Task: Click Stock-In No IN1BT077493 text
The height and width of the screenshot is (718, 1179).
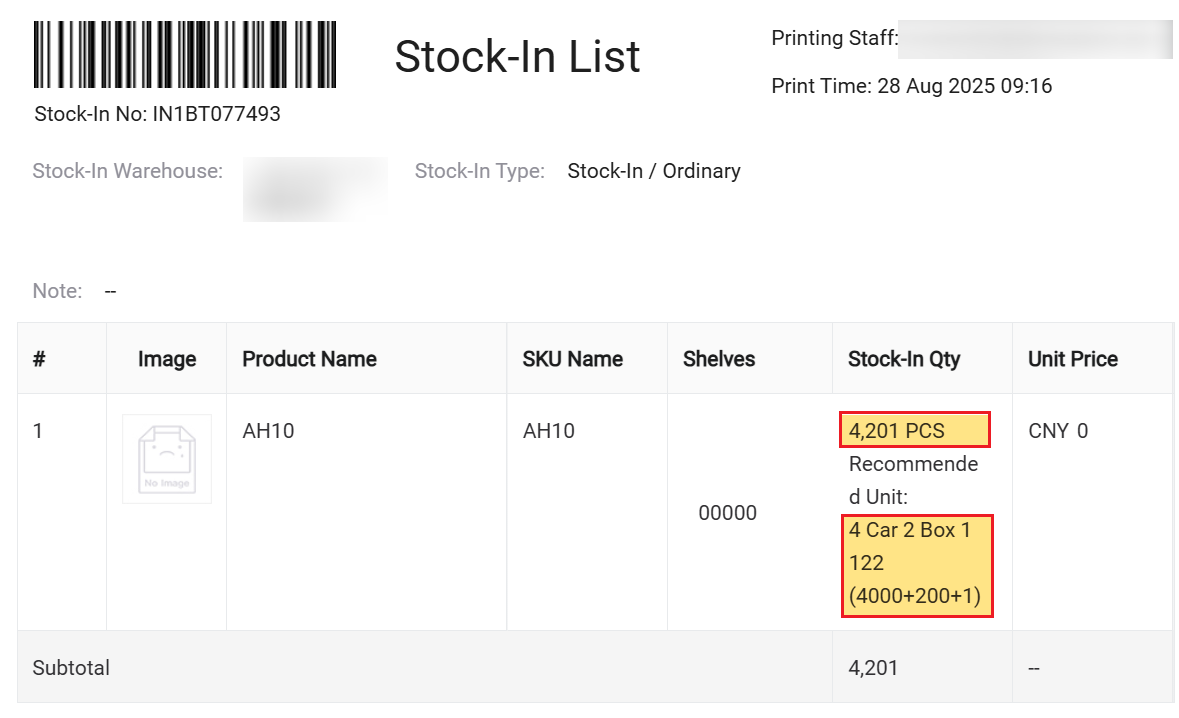Action: pos(157,114)
